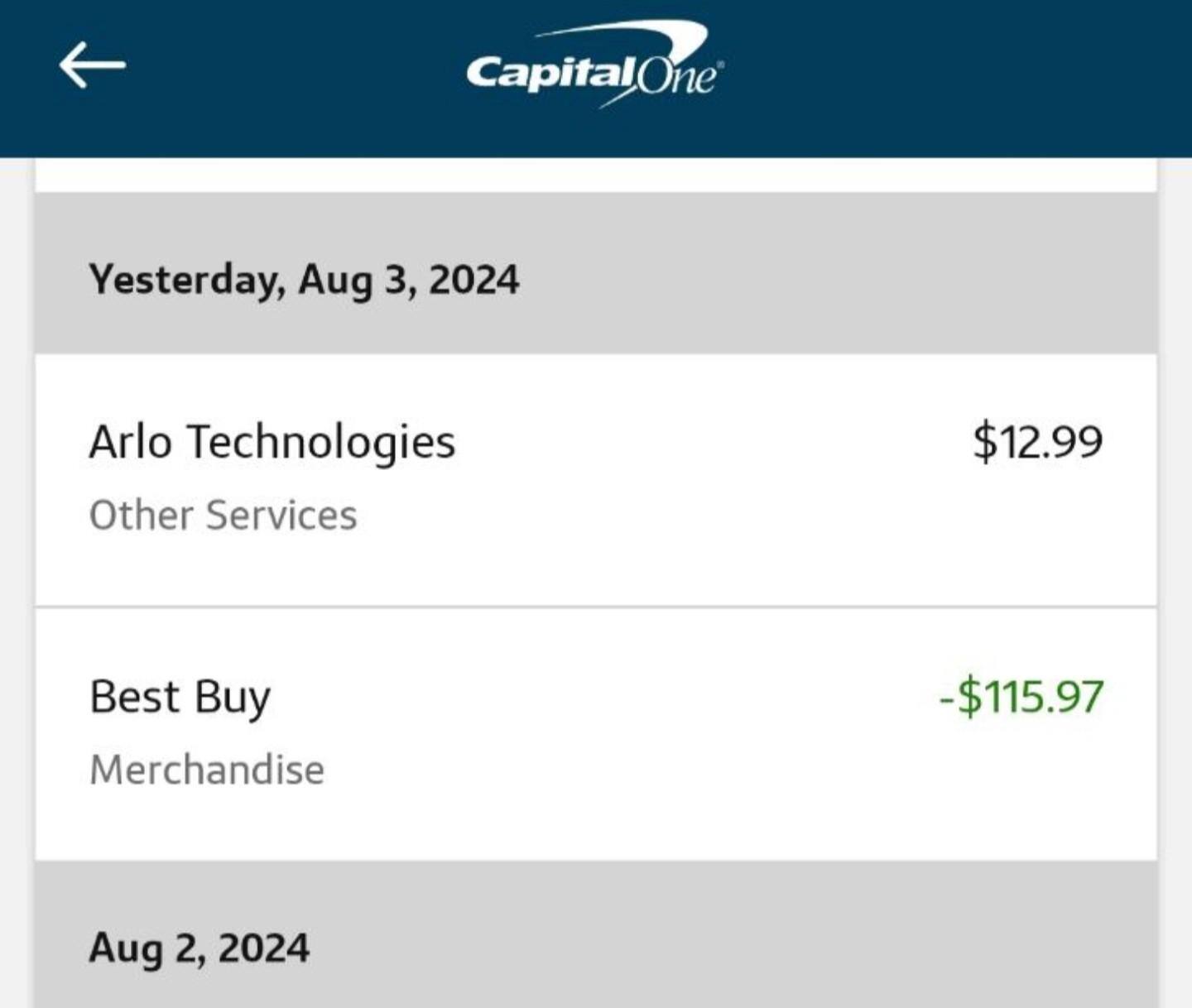Select the Other Services category label
This screenshot has height=1008, width=1192.
(x=223, y=515)
